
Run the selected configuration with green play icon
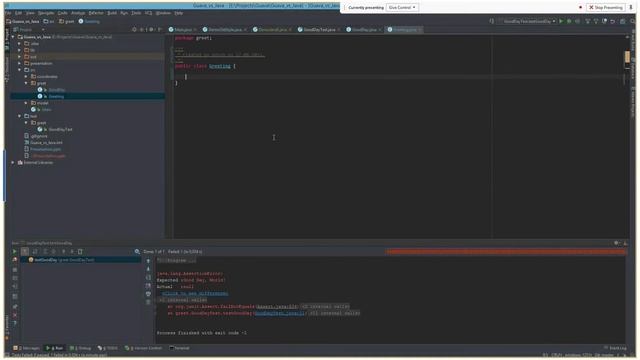(x=561, y=21)
